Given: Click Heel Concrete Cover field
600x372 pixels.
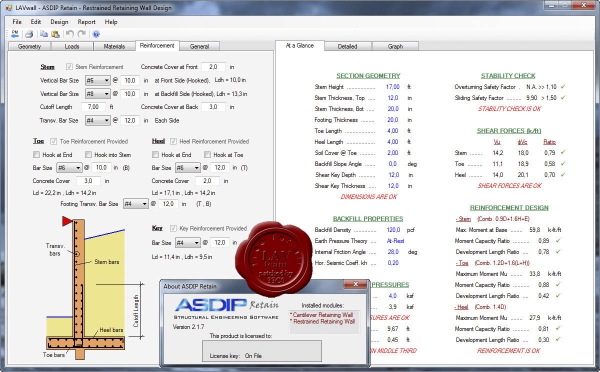Looking at the screenshot, I should (x=207, y=181).
